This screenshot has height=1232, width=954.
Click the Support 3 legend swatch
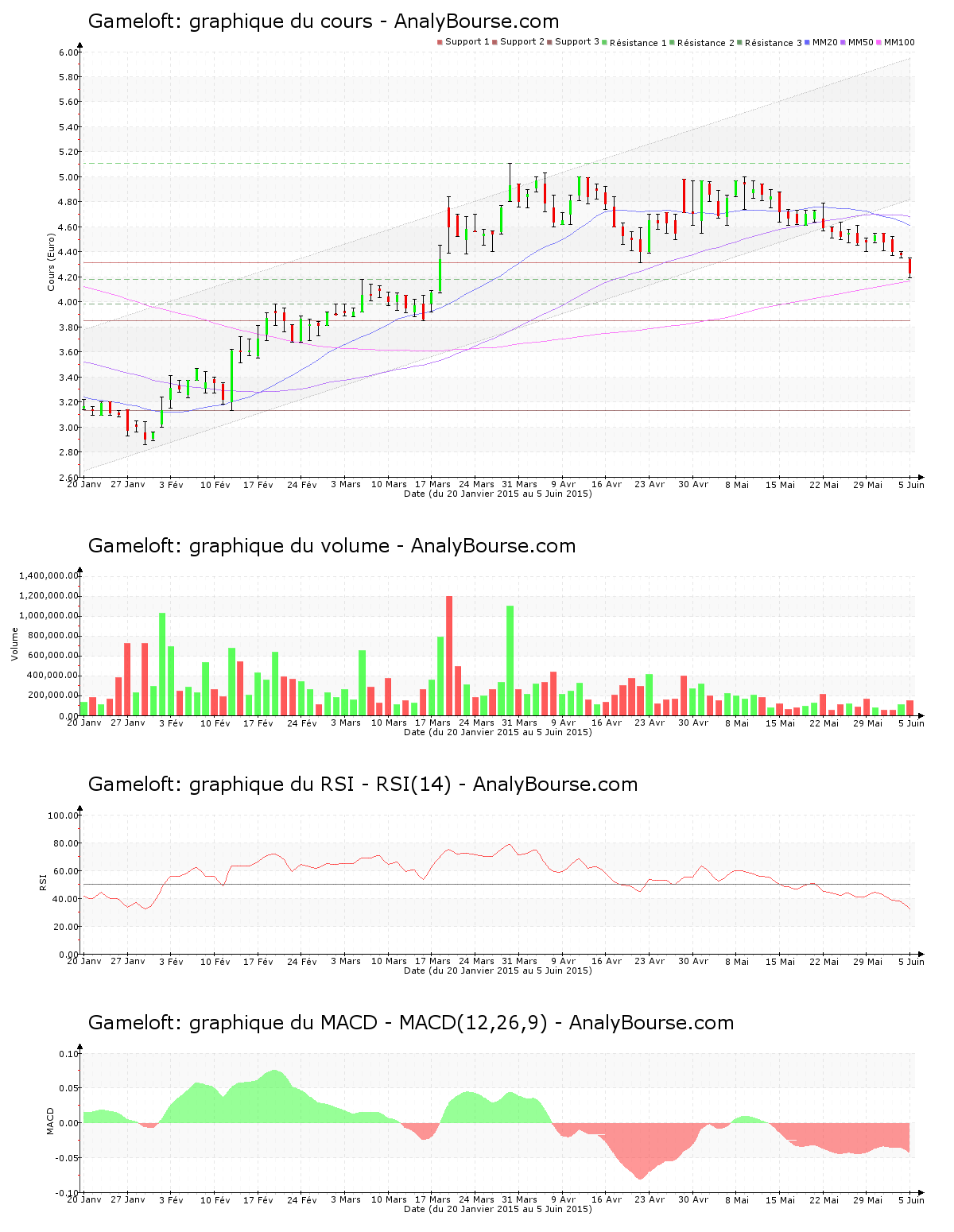(x=549, y=42)
